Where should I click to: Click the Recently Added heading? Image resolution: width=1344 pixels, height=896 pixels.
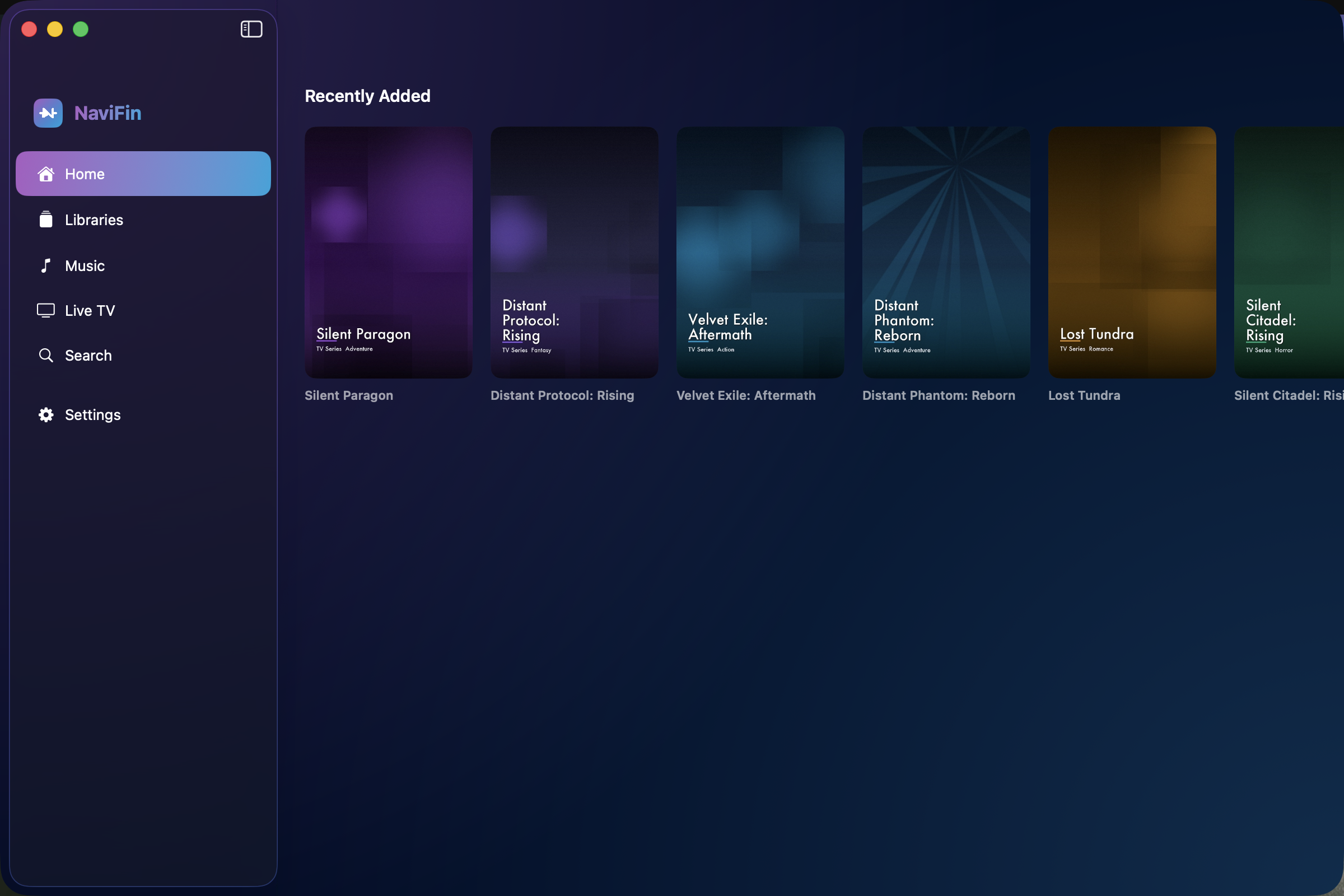click(367, 96)
